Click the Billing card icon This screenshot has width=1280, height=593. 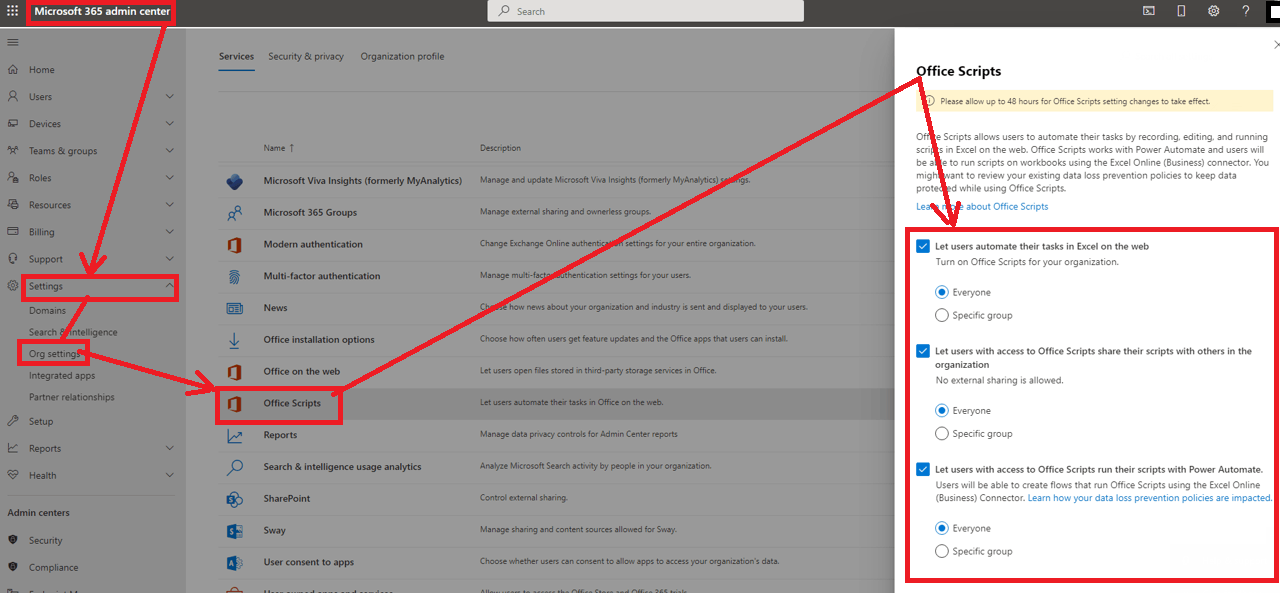13,232
